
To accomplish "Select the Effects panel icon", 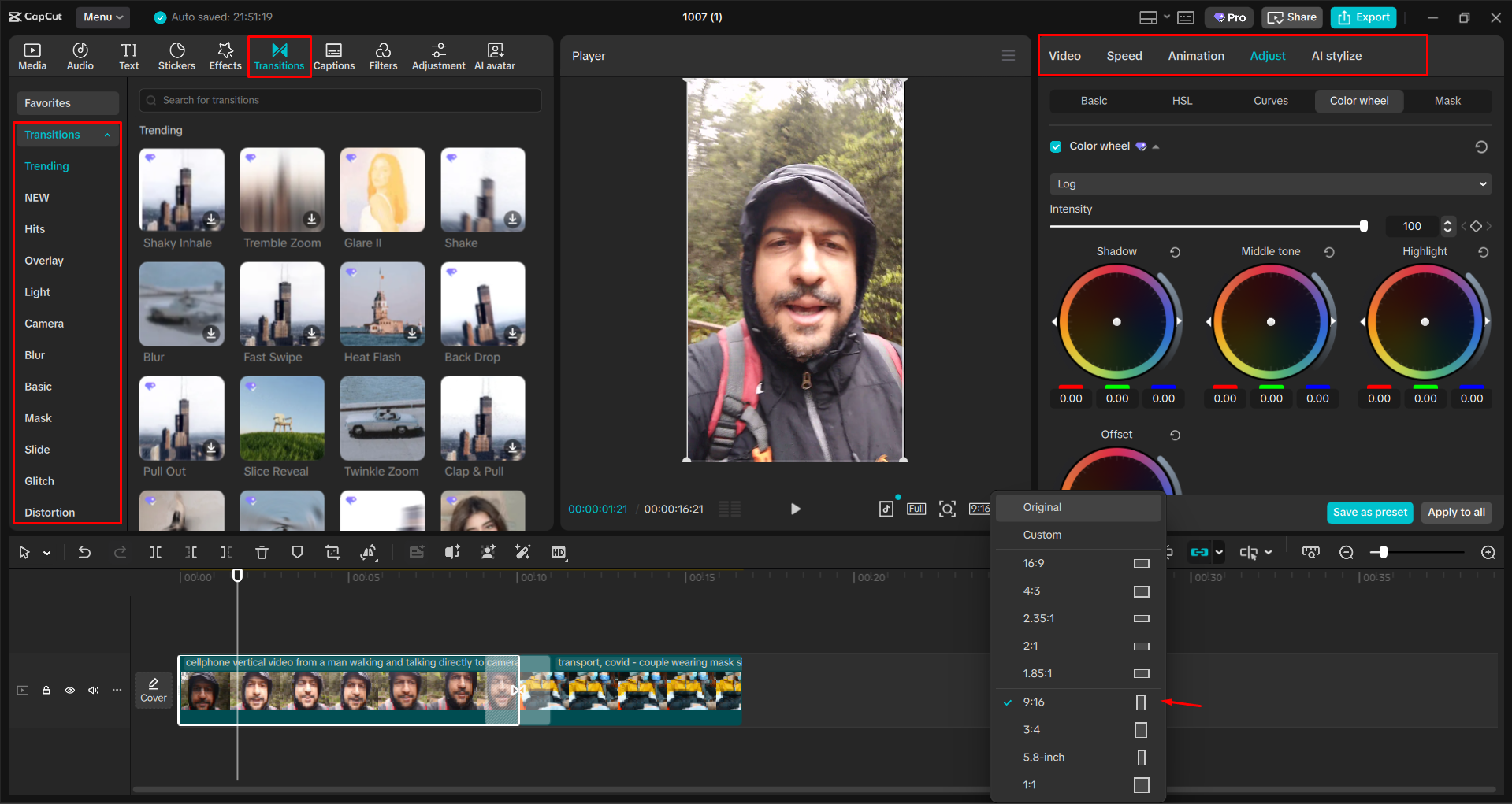I will pyautogui.click(x=225, y=55).
